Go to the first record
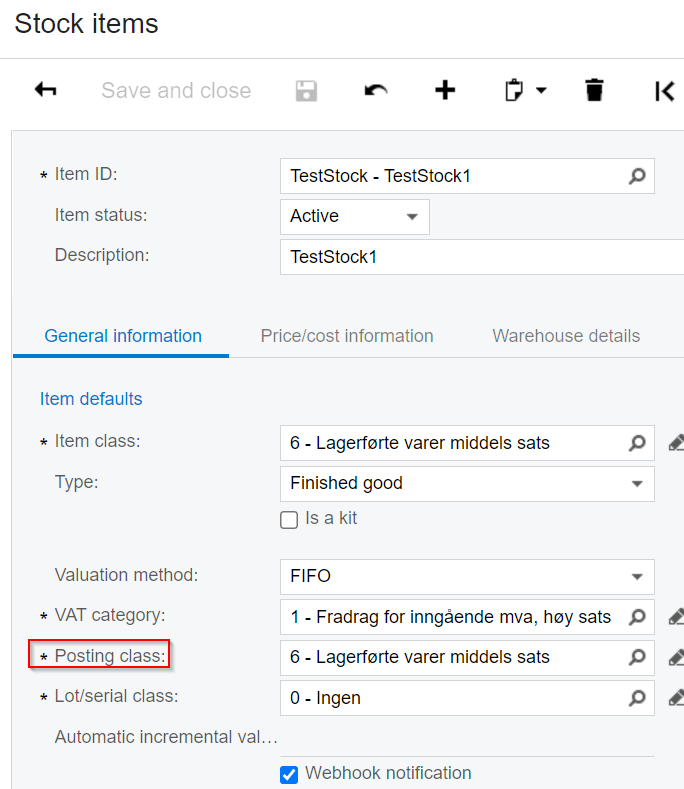Screen dimensions: 684x789 point(664,91)
